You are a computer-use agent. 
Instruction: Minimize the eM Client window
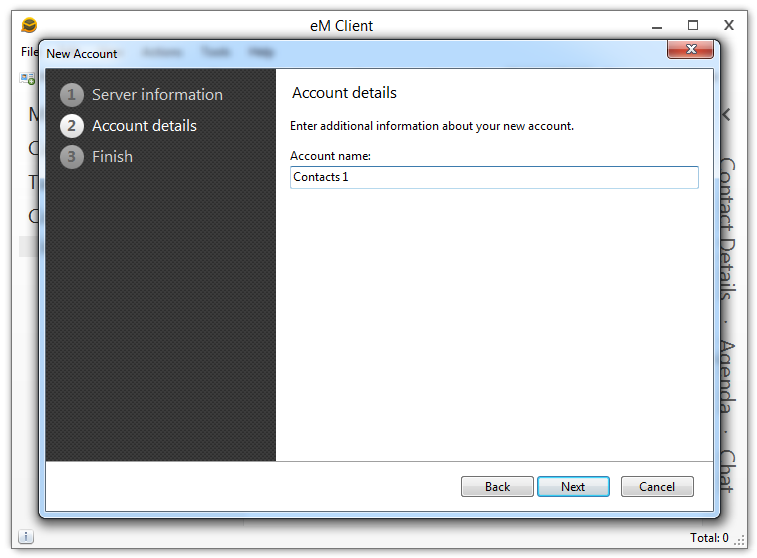[657, 26]
